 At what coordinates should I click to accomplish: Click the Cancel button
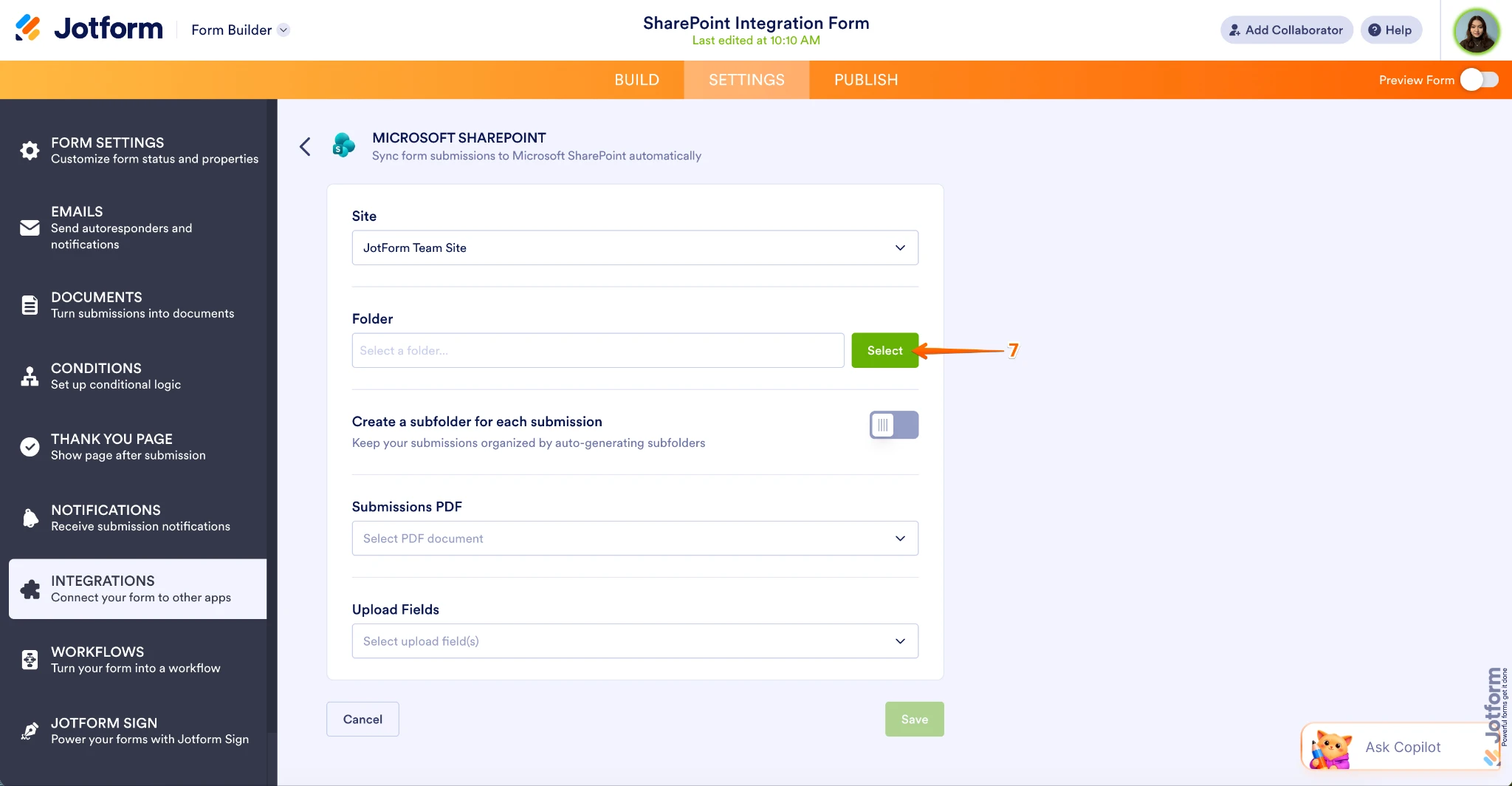tap(362, 719)
